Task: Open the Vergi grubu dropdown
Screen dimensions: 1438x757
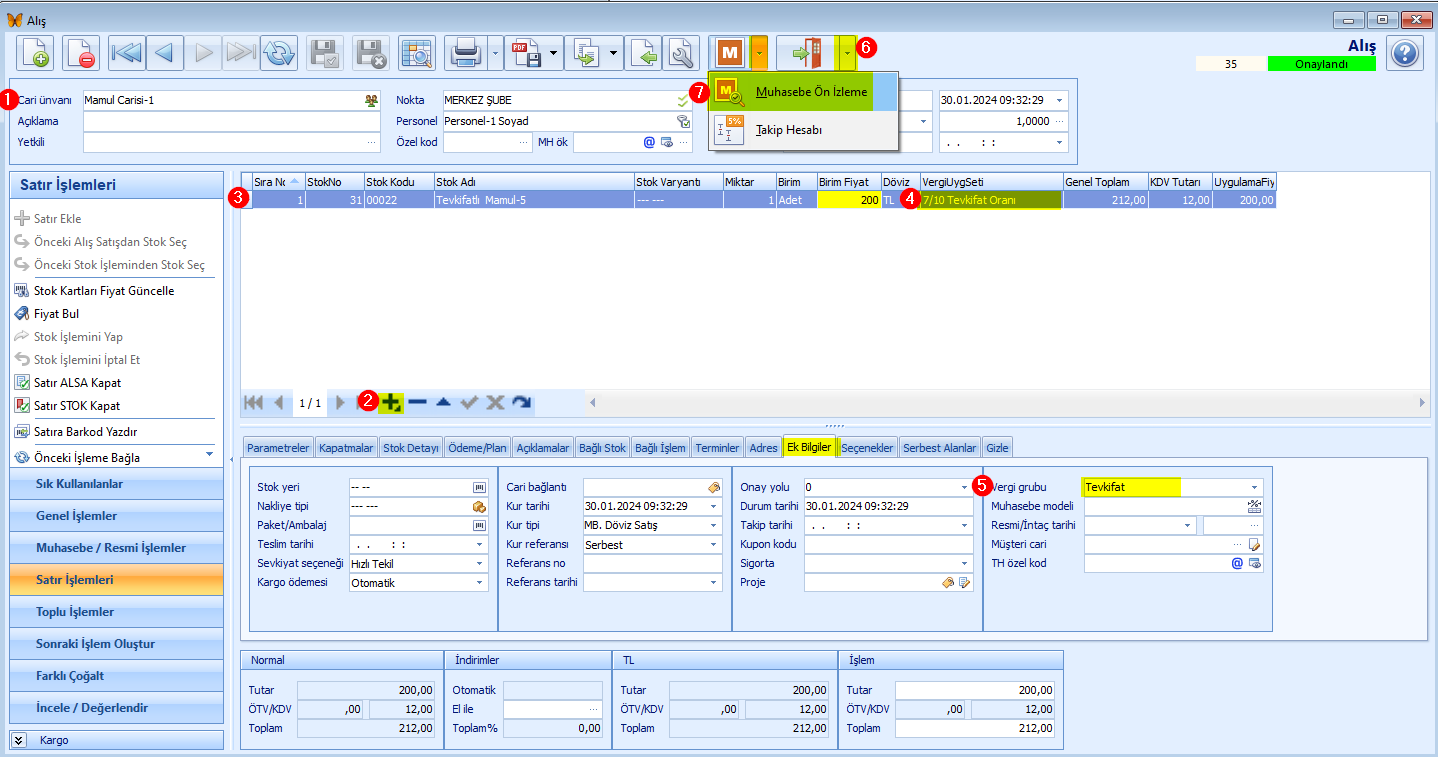Action: click(1254, 487)
